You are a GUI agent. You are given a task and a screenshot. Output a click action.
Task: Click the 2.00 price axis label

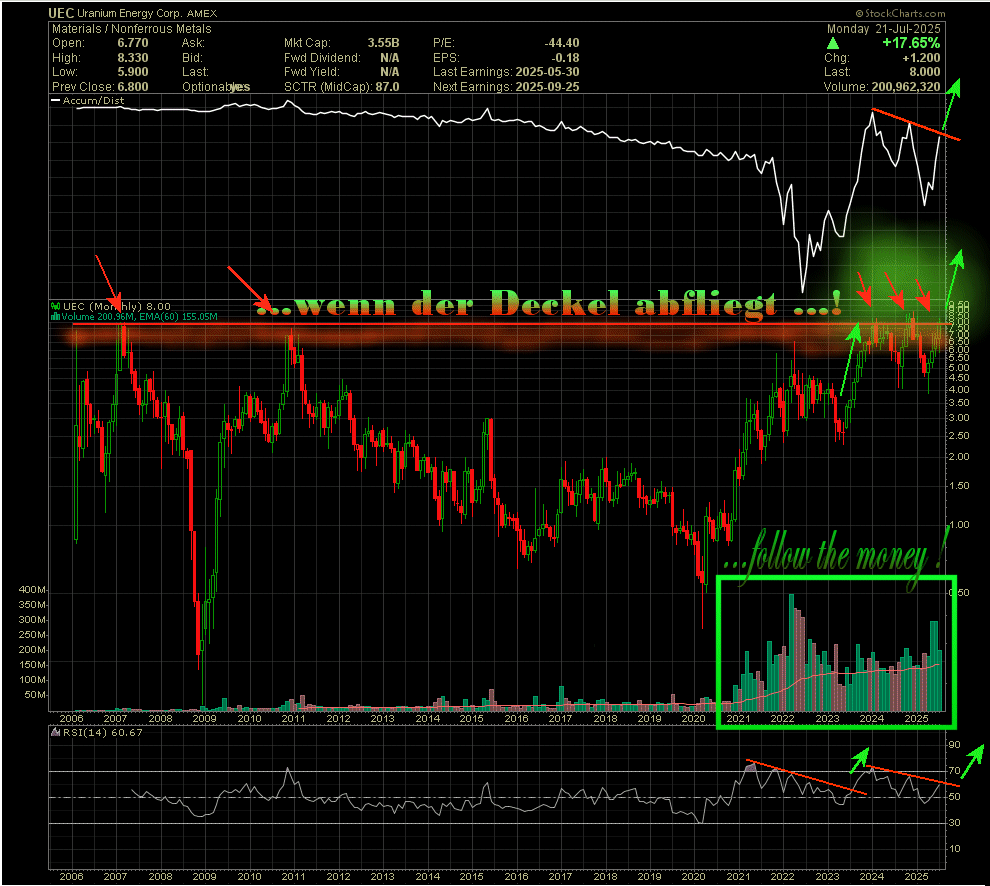coord(960,457)
